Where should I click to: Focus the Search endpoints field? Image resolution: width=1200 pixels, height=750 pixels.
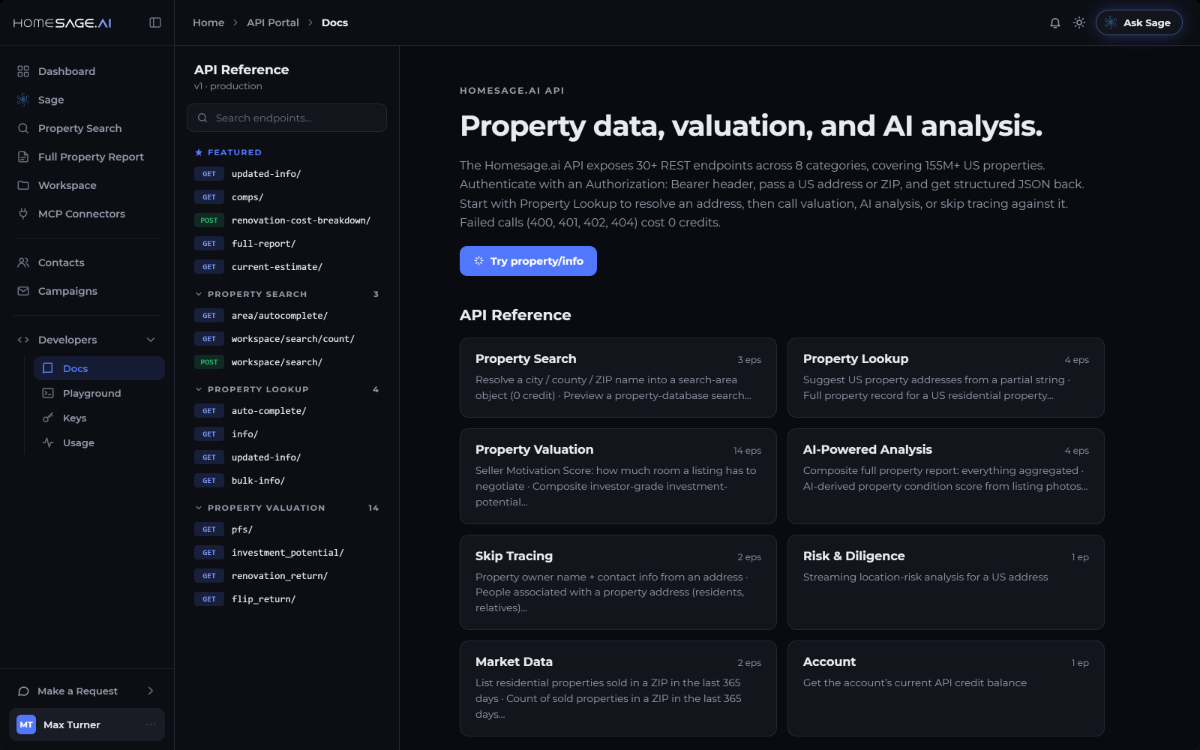(x=287, y=118)
